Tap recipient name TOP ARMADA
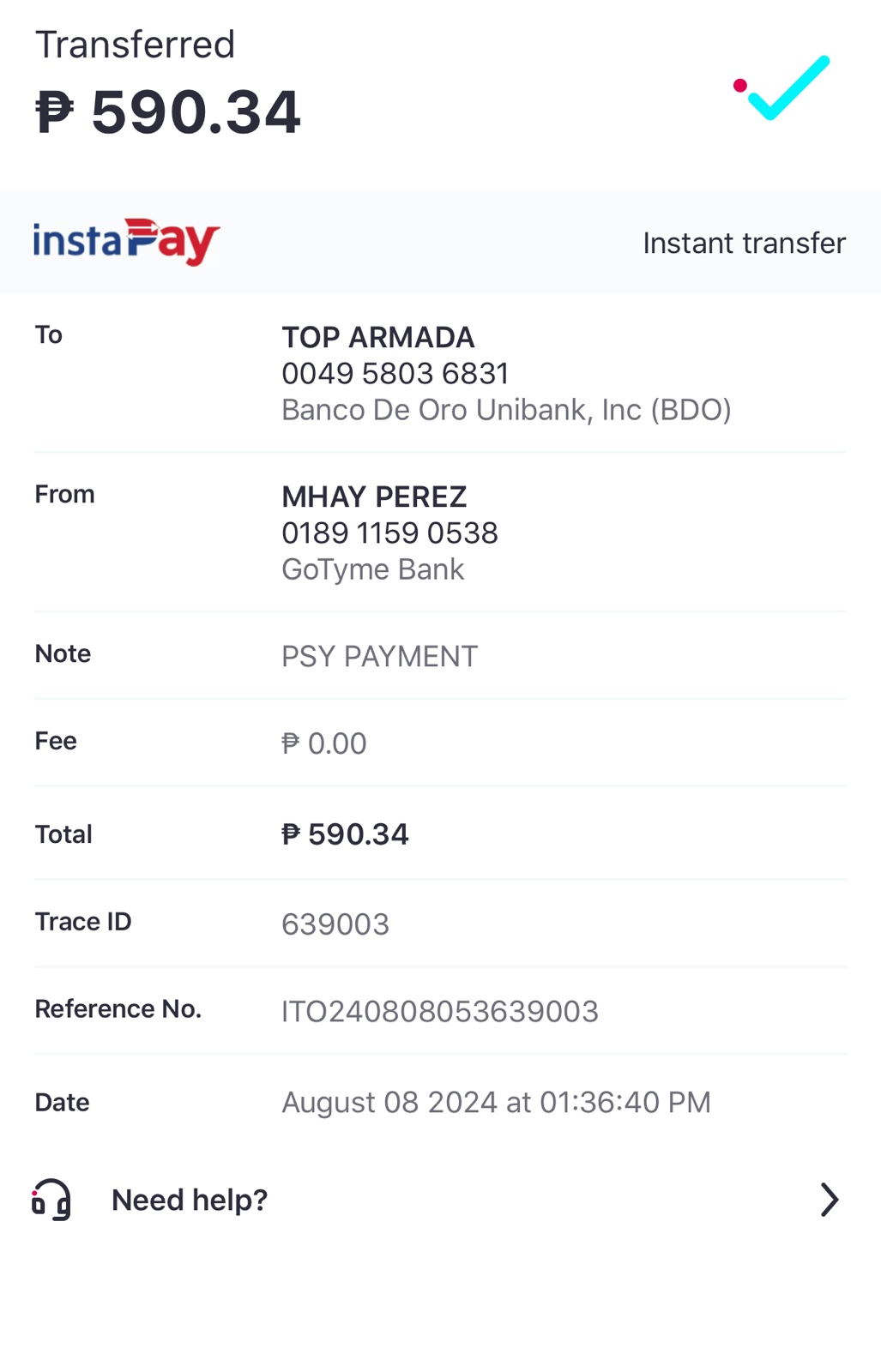 [x=377, y=337]
